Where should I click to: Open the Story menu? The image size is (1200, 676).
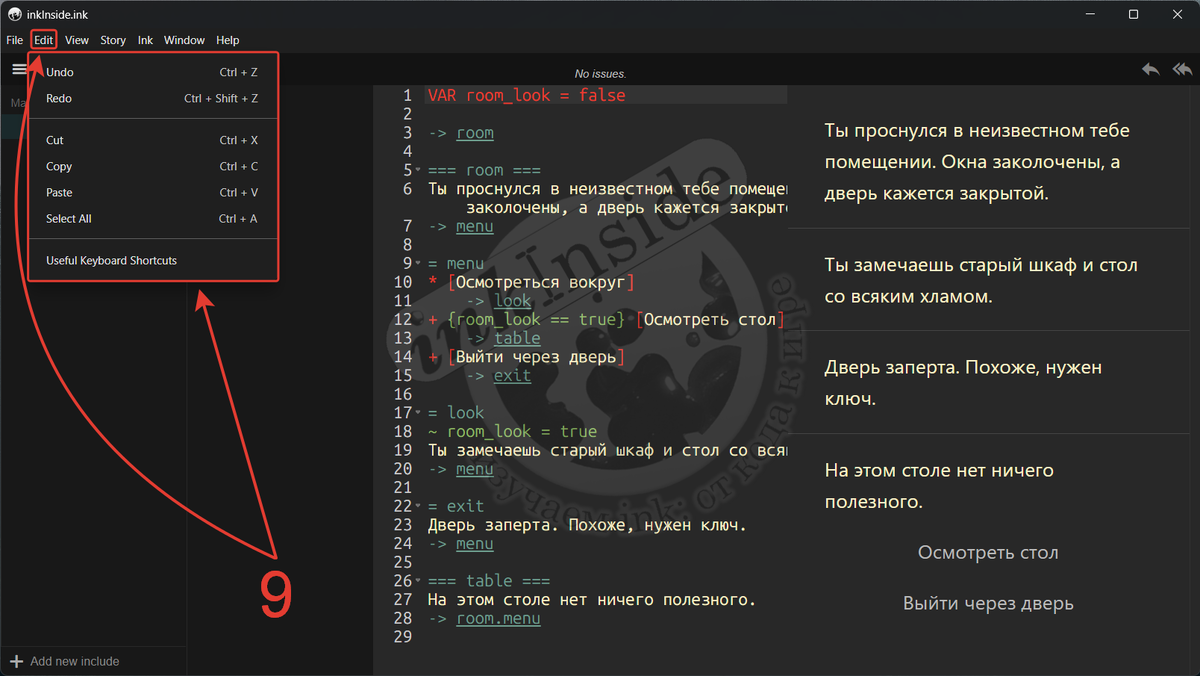coord(113,40)
